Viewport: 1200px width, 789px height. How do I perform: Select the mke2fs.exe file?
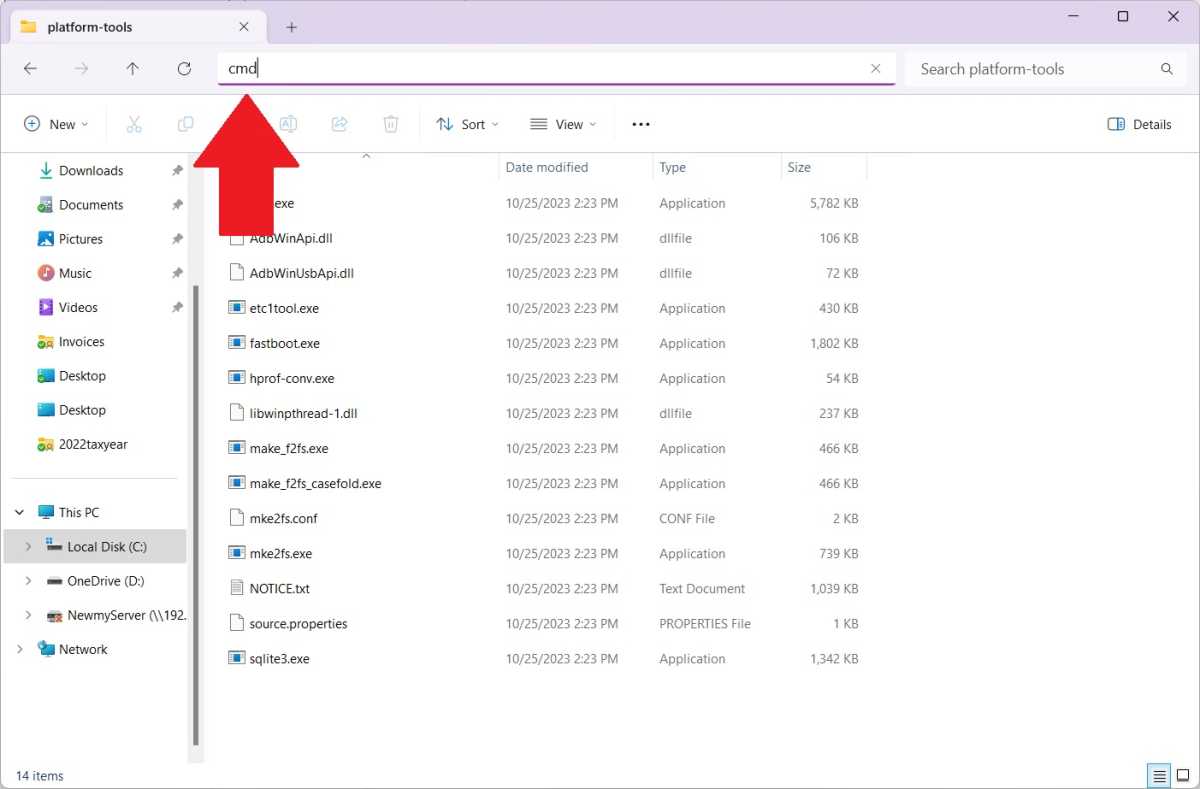281,553
